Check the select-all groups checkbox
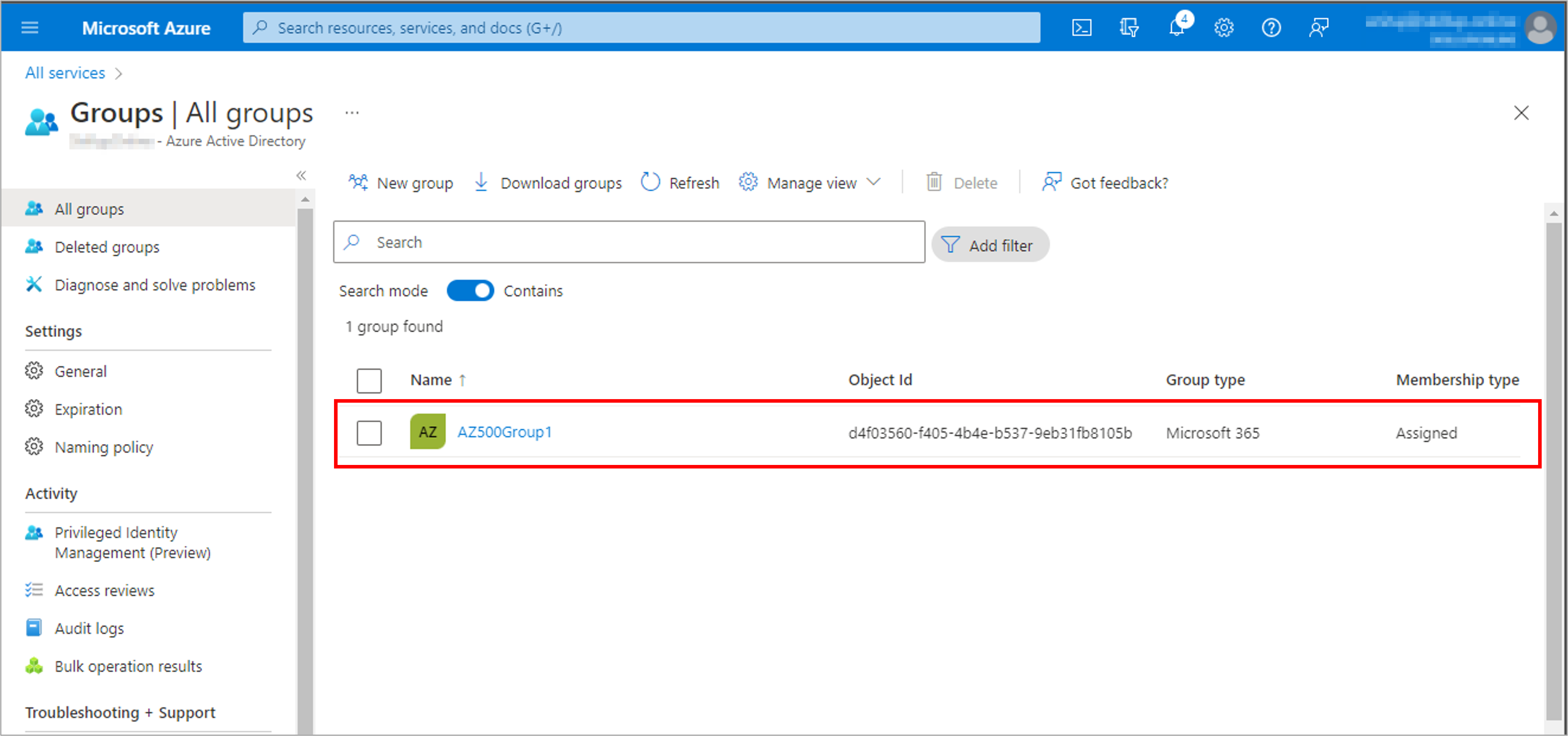This screenshot has width=1568, height=736. click(369, 381)
